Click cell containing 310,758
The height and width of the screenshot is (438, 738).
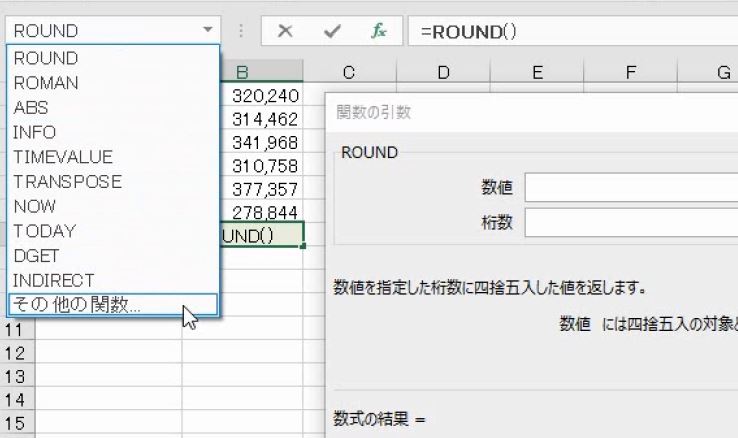click(x=261, y=166)
